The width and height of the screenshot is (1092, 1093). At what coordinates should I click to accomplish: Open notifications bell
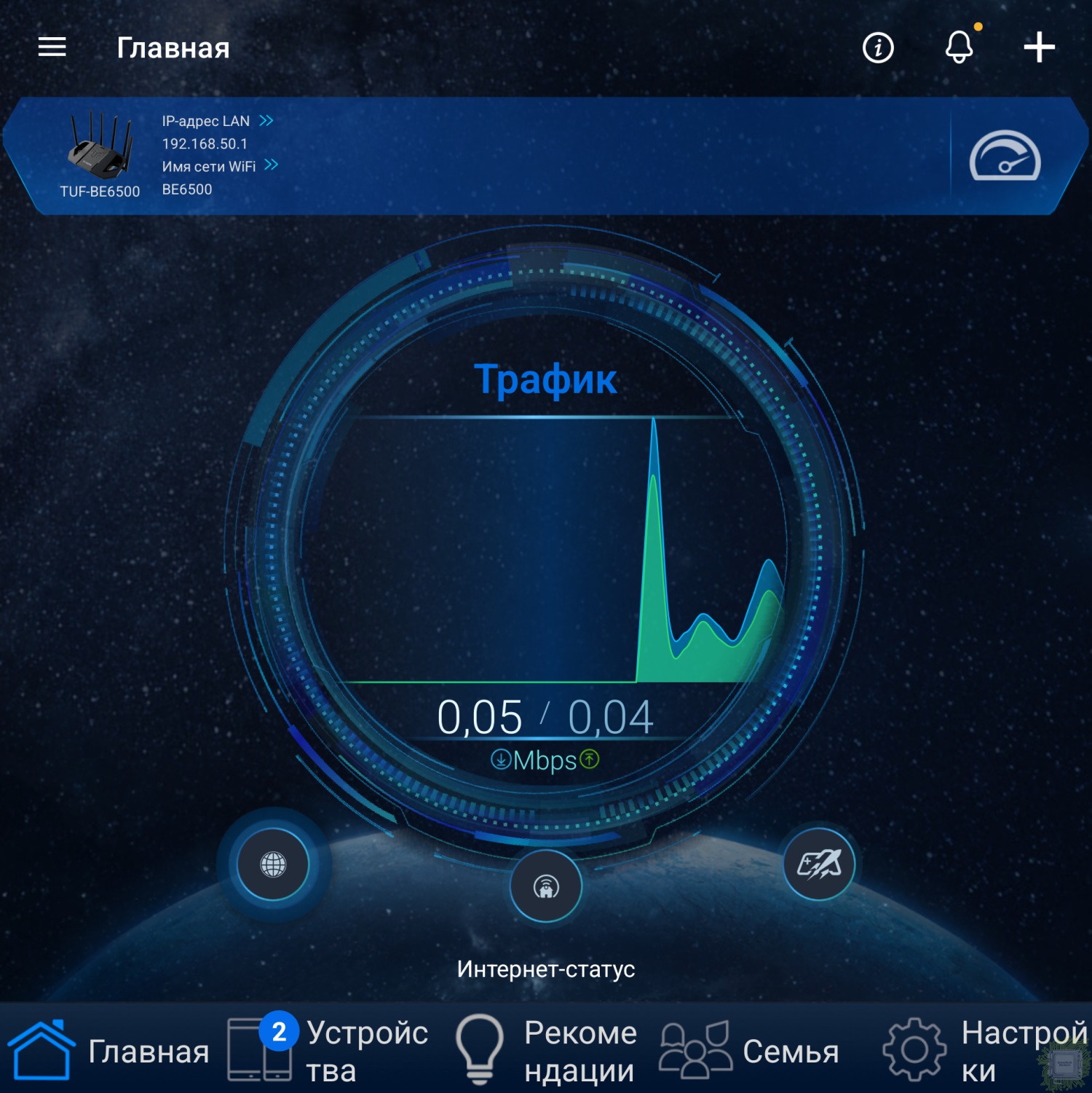960,47
